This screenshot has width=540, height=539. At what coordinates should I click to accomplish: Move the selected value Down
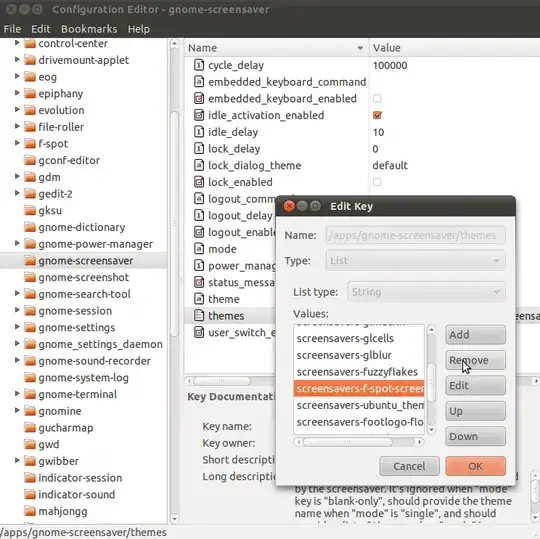475,436
